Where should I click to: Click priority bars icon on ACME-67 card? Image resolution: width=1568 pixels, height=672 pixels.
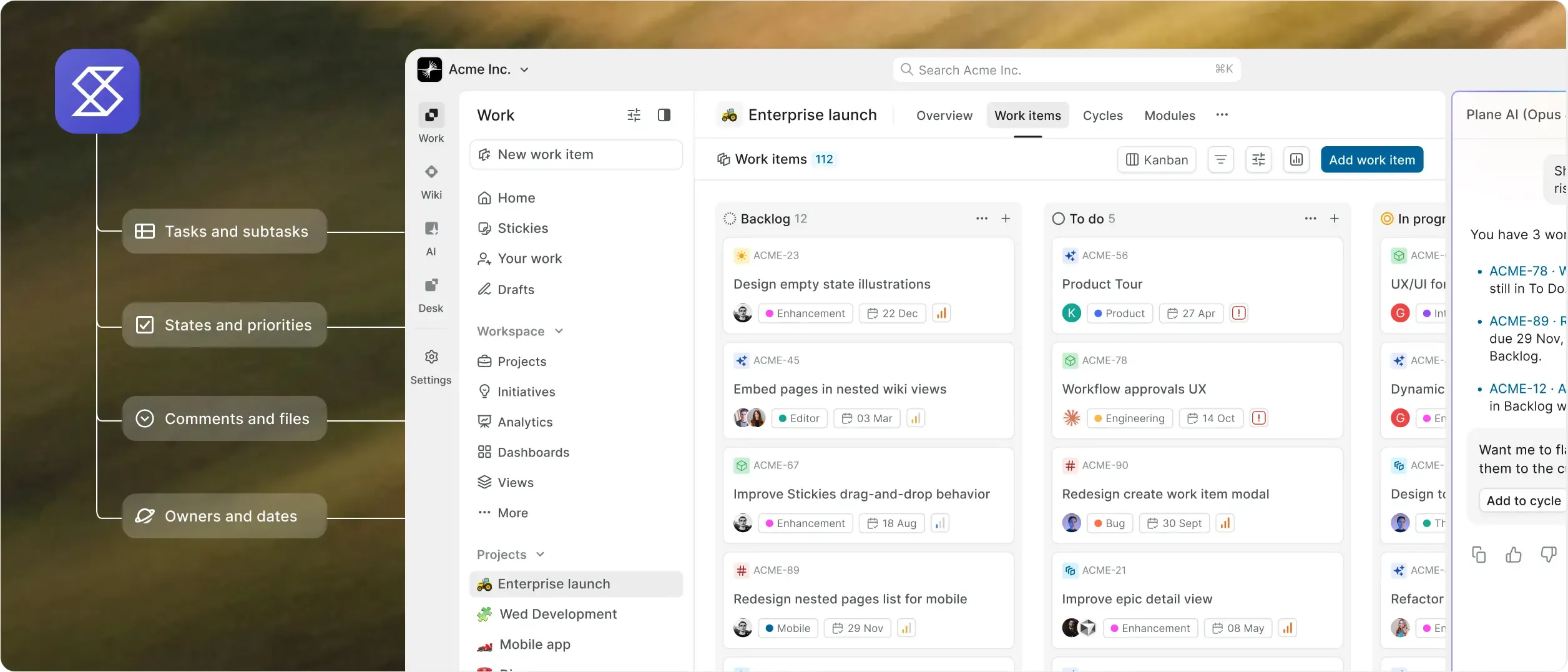pyautogui.click(x=940, y=523)
